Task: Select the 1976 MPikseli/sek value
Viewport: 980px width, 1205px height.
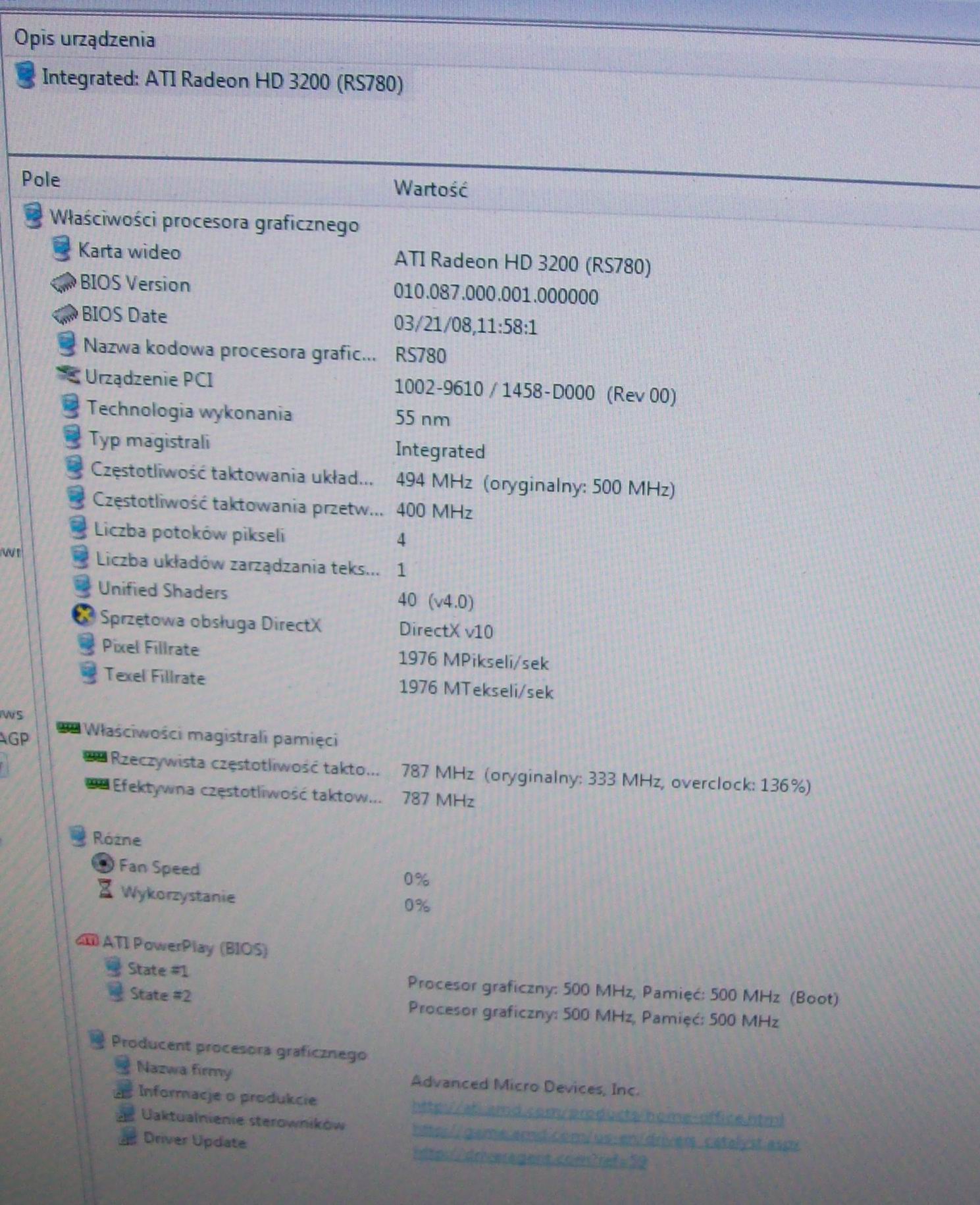Action: coord(474,660)
